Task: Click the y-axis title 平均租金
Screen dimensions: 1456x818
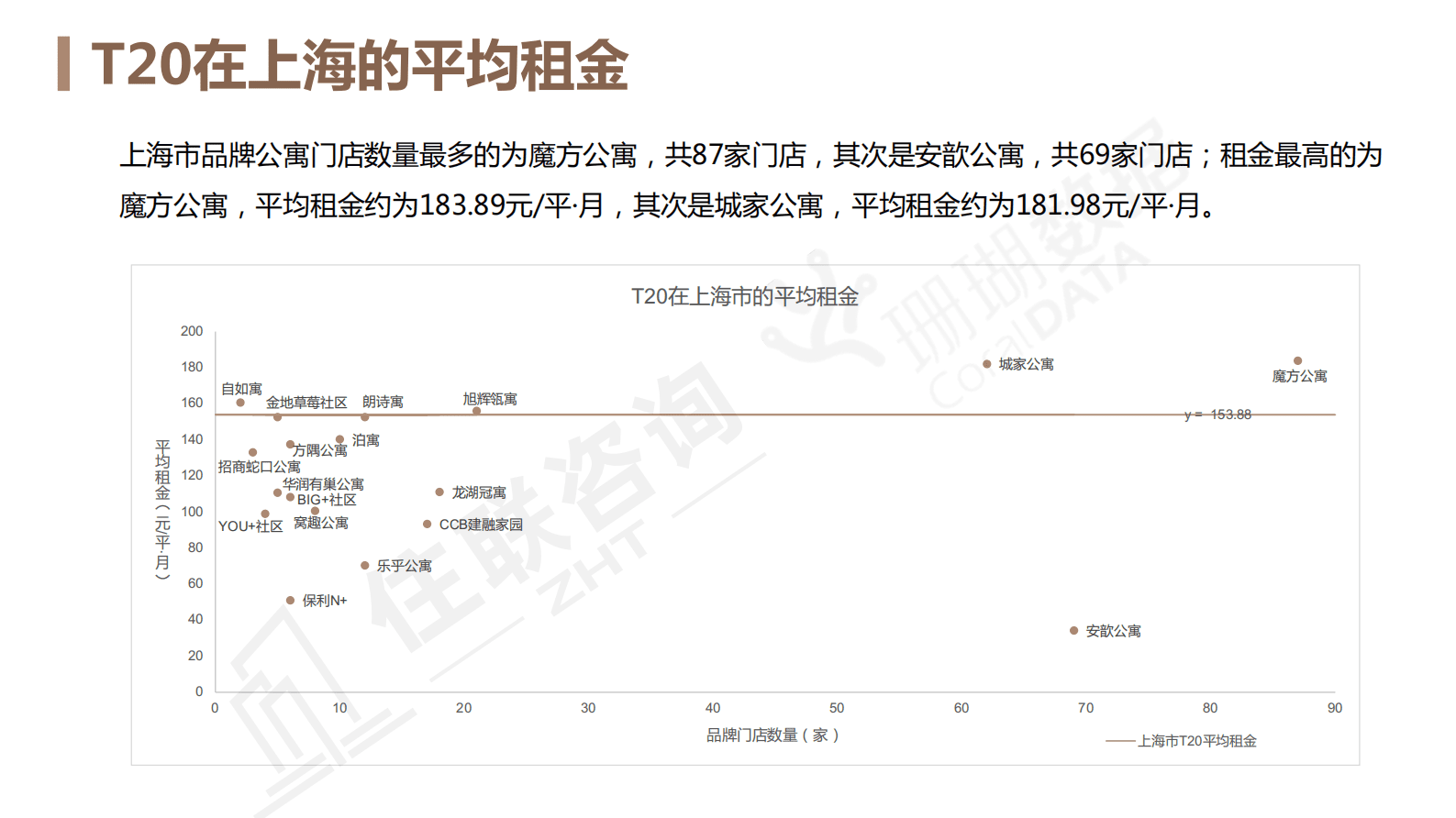Action: coord(162,510)
